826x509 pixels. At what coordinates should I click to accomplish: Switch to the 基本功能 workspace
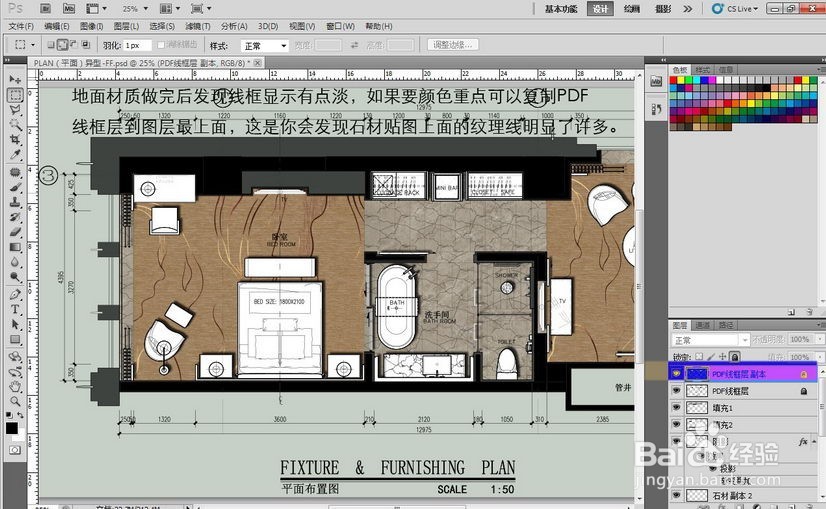[x=560, y=8]
